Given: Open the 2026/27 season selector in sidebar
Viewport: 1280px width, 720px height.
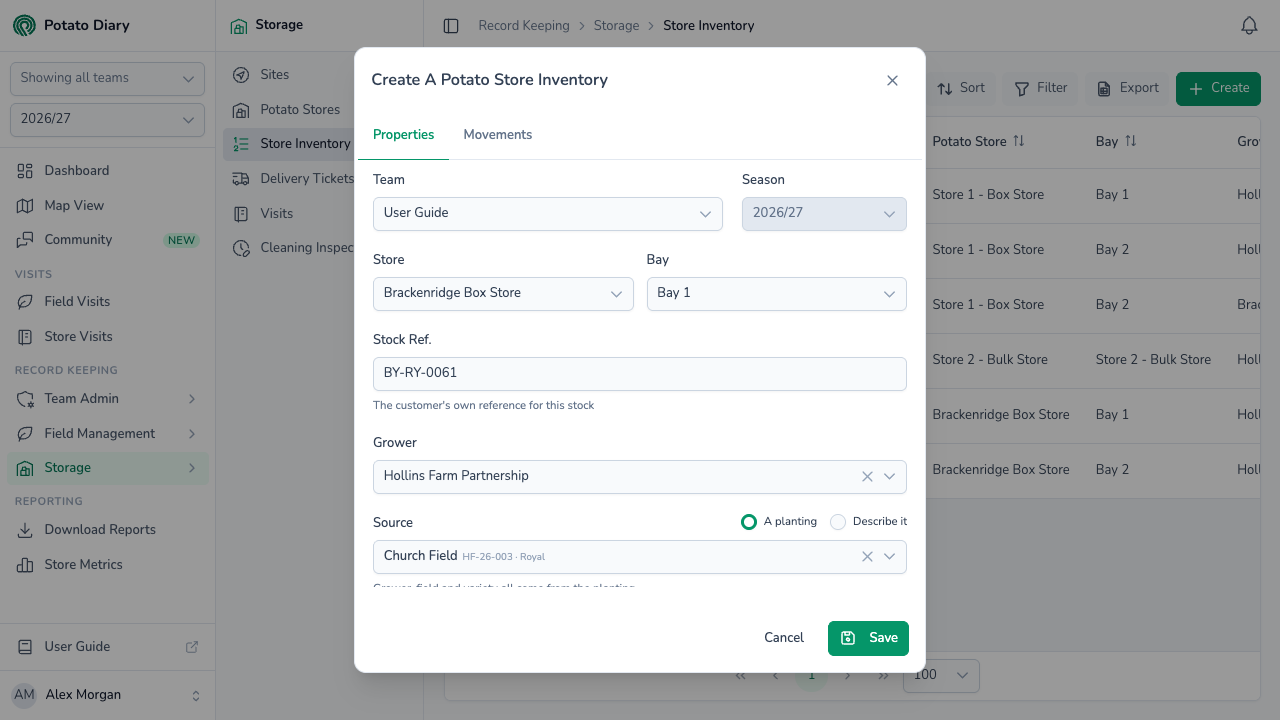Looking at the screenshot, I should 107,120.
